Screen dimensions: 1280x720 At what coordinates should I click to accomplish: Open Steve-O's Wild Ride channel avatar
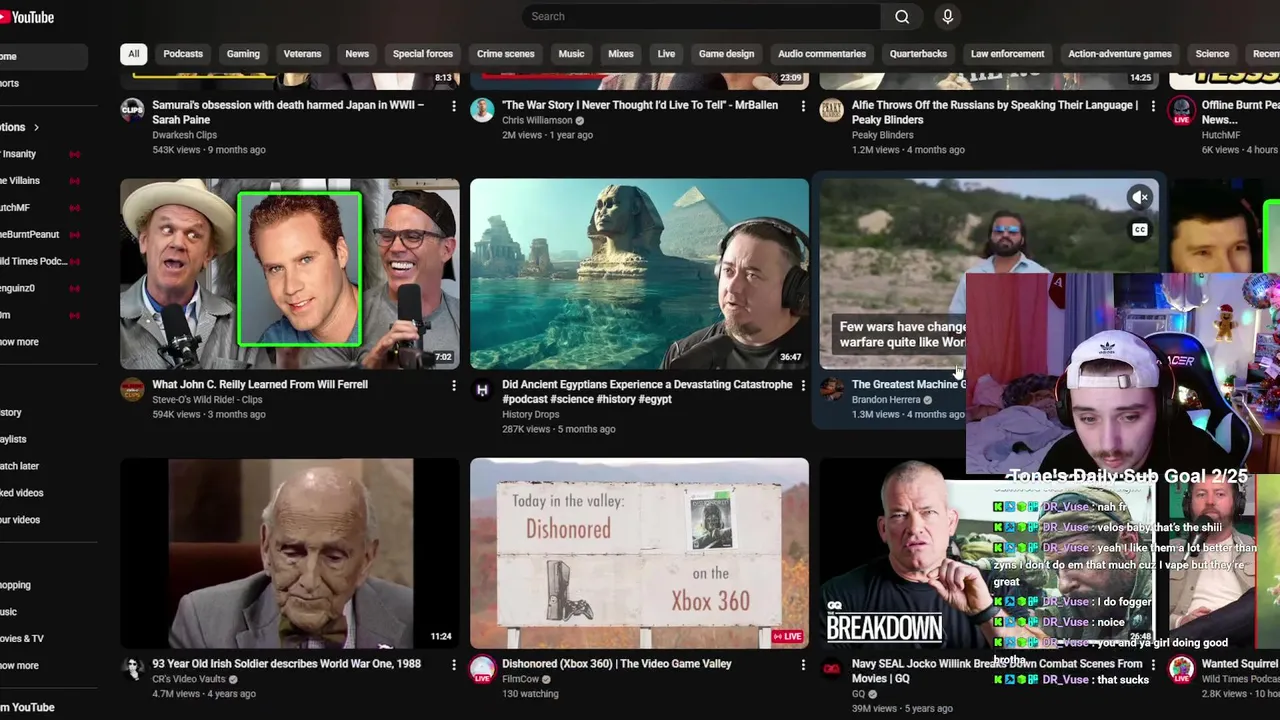pyautogui.click(x=132, y=389)
